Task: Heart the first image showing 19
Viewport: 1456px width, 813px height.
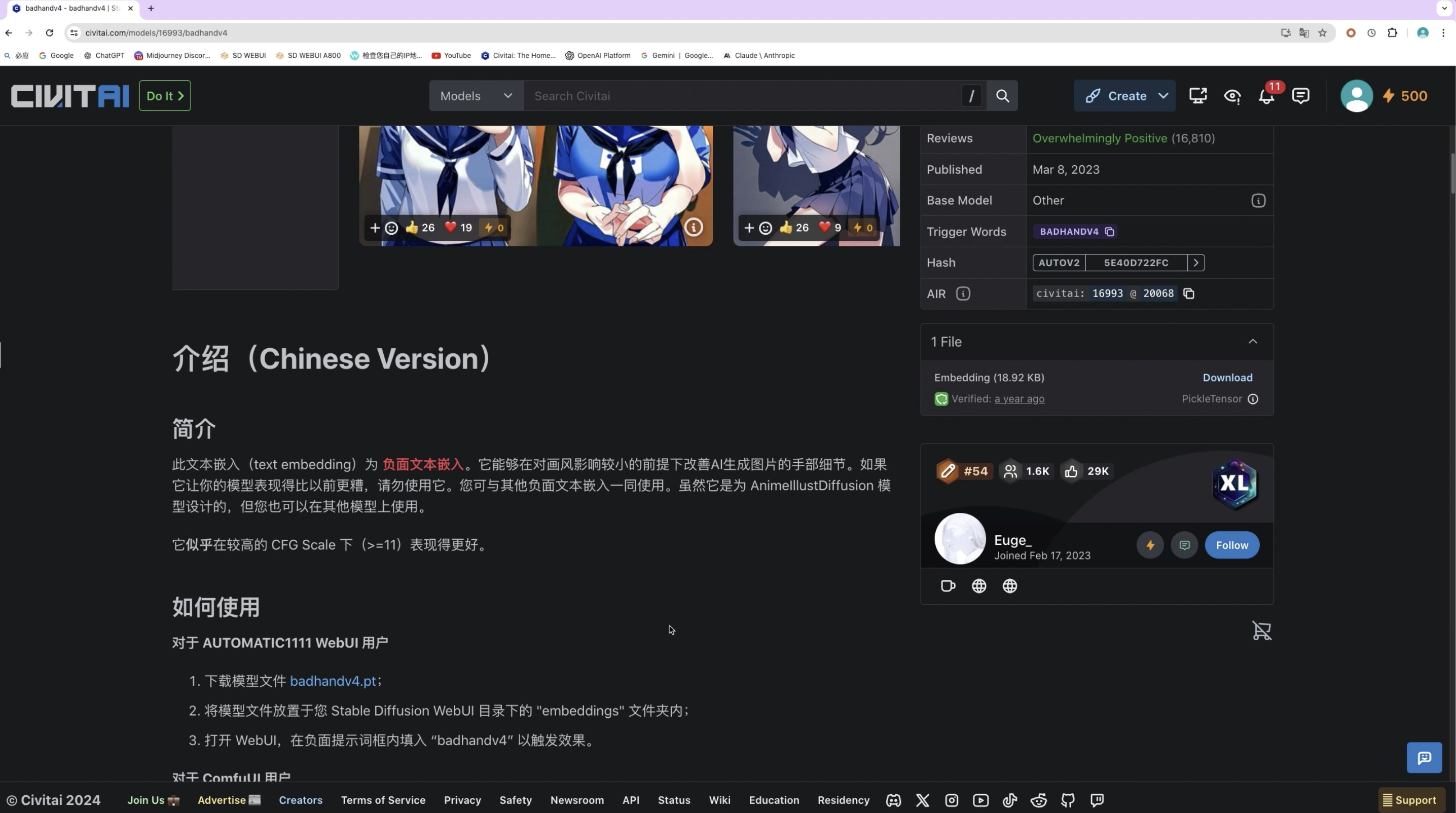Action: click(x=458, y=228)
